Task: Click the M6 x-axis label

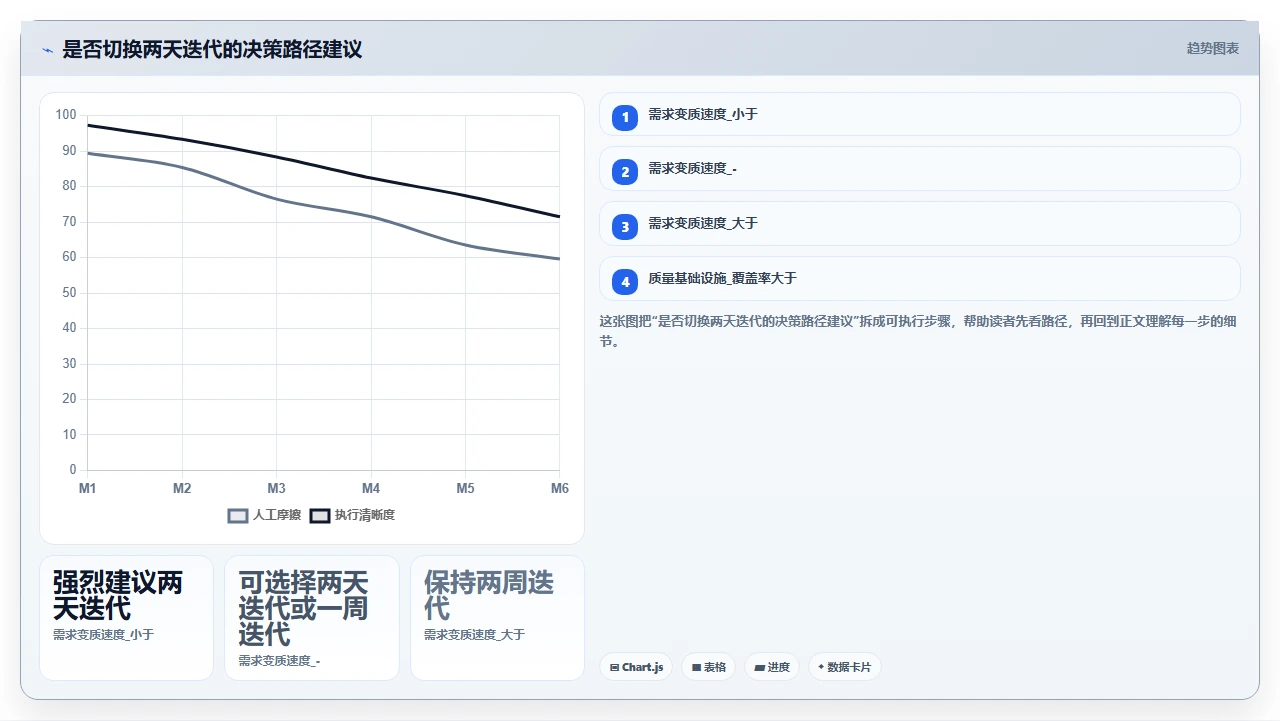Action: tap(560, 488)
